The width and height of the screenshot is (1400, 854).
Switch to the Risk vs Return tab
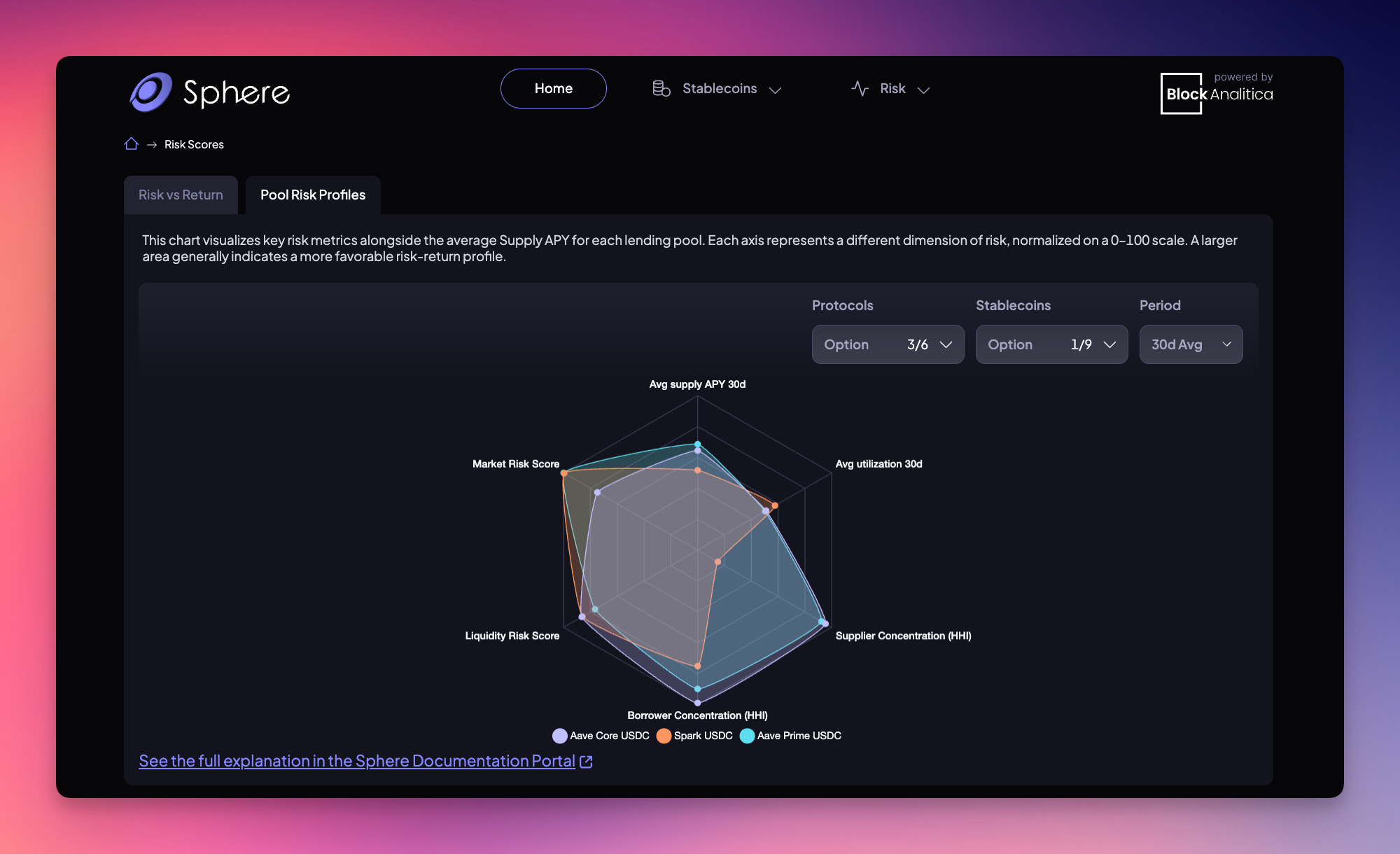click(181, 195)
